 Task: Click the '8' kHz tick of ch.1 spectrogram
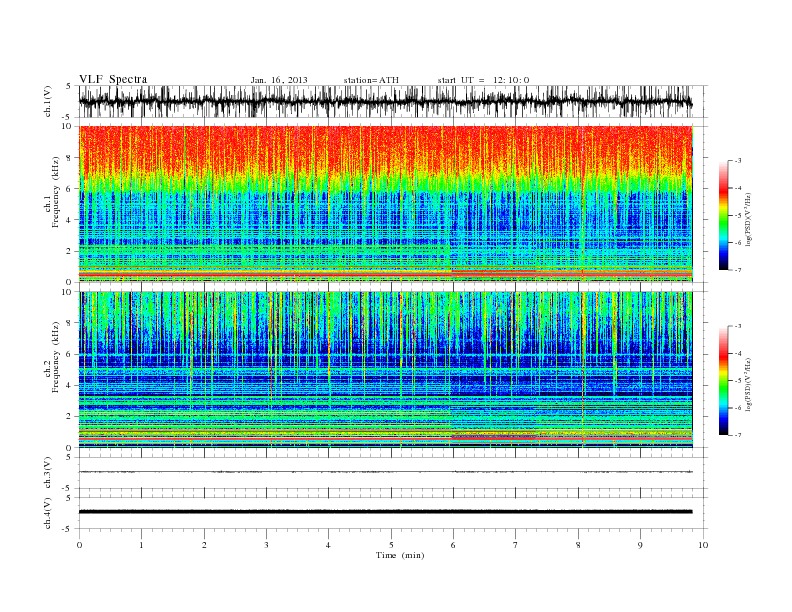(70, 158)
